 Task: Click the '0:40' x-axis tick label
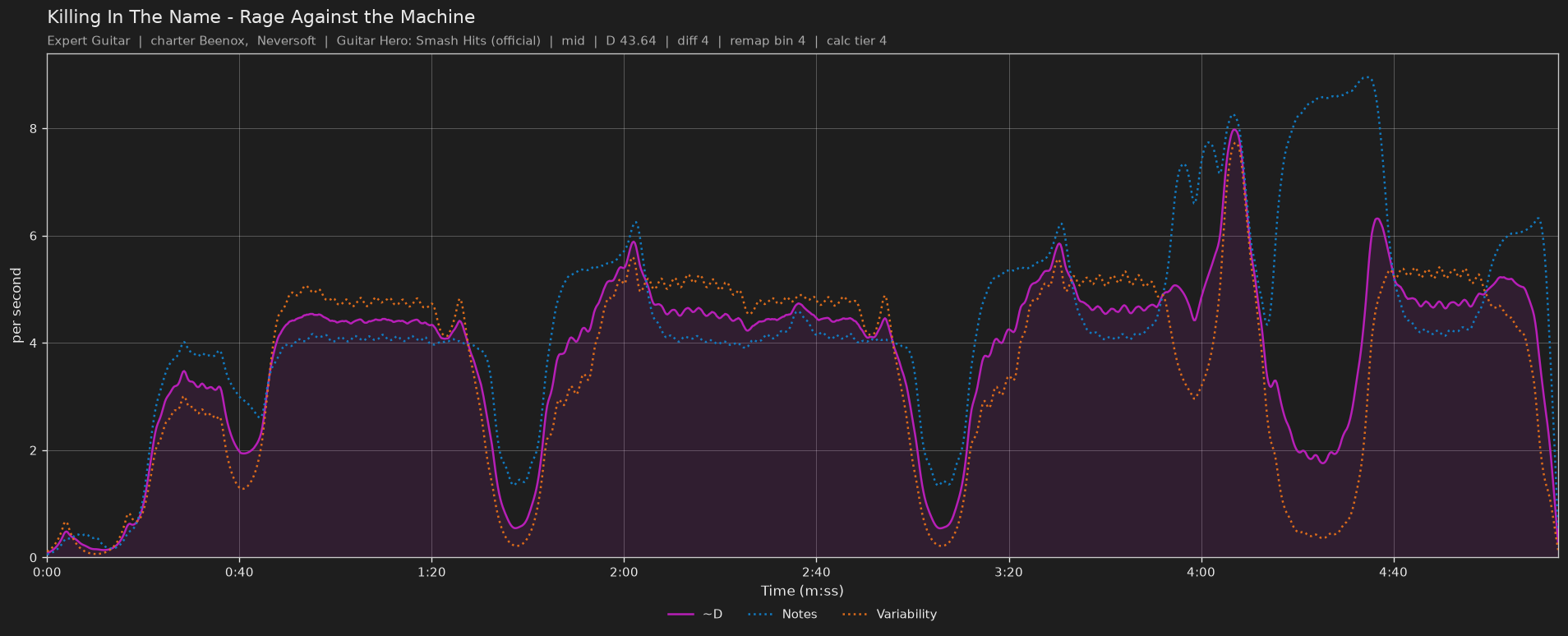point(239,572)
